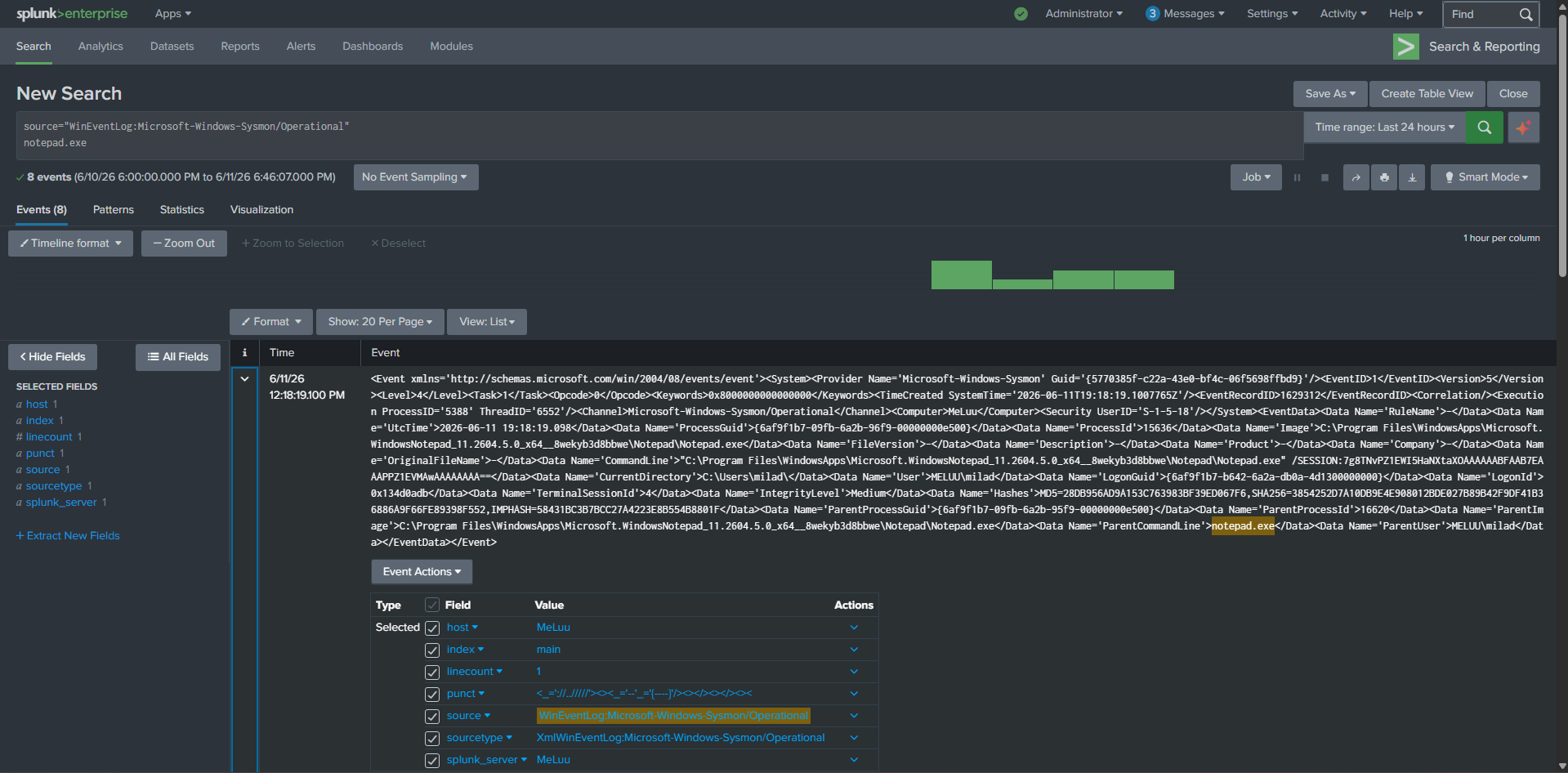Screen dimensions: 1568x773
Task: Open the Alerts nav tab
Action: pyautogui.click(x=301, y=47)
